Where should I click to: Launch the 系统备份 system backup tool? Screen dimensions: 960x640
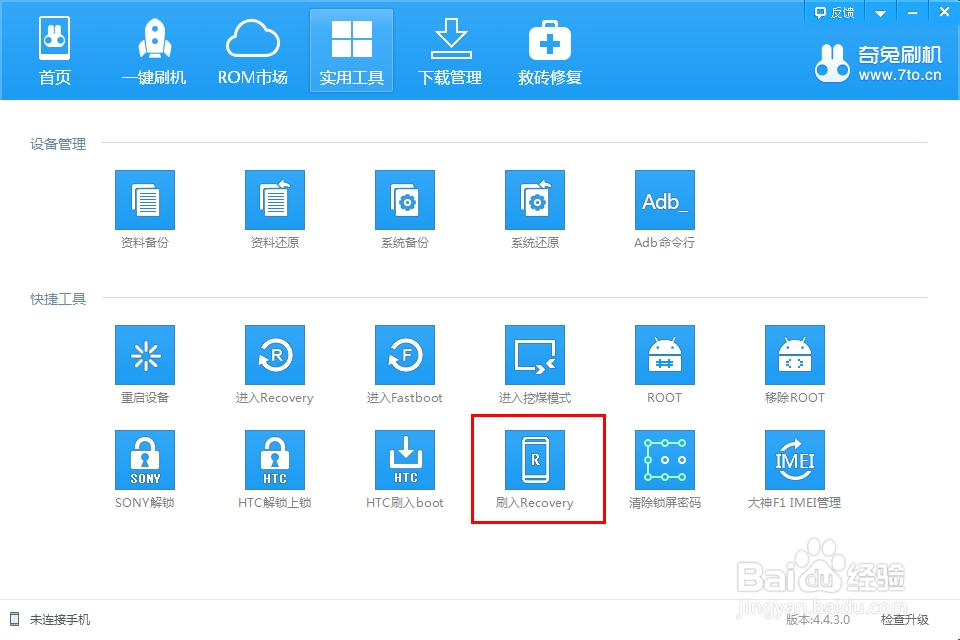[405, 200]
